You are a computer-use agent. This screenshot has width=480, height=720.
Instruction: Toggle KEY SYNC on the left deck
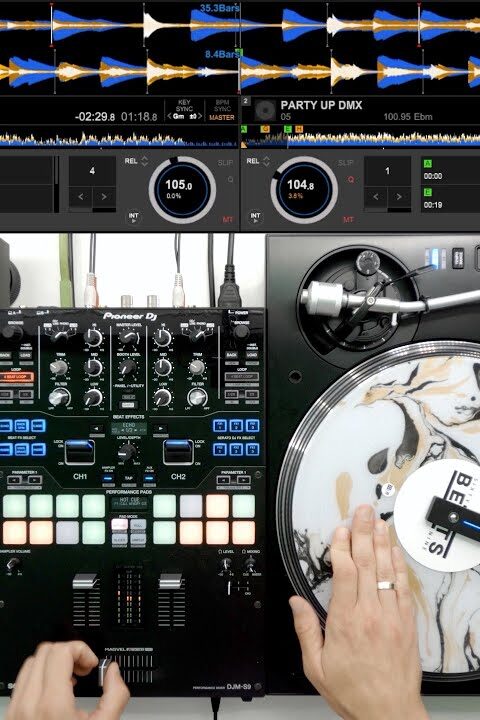pyautogui.click(x=184, y=105)
